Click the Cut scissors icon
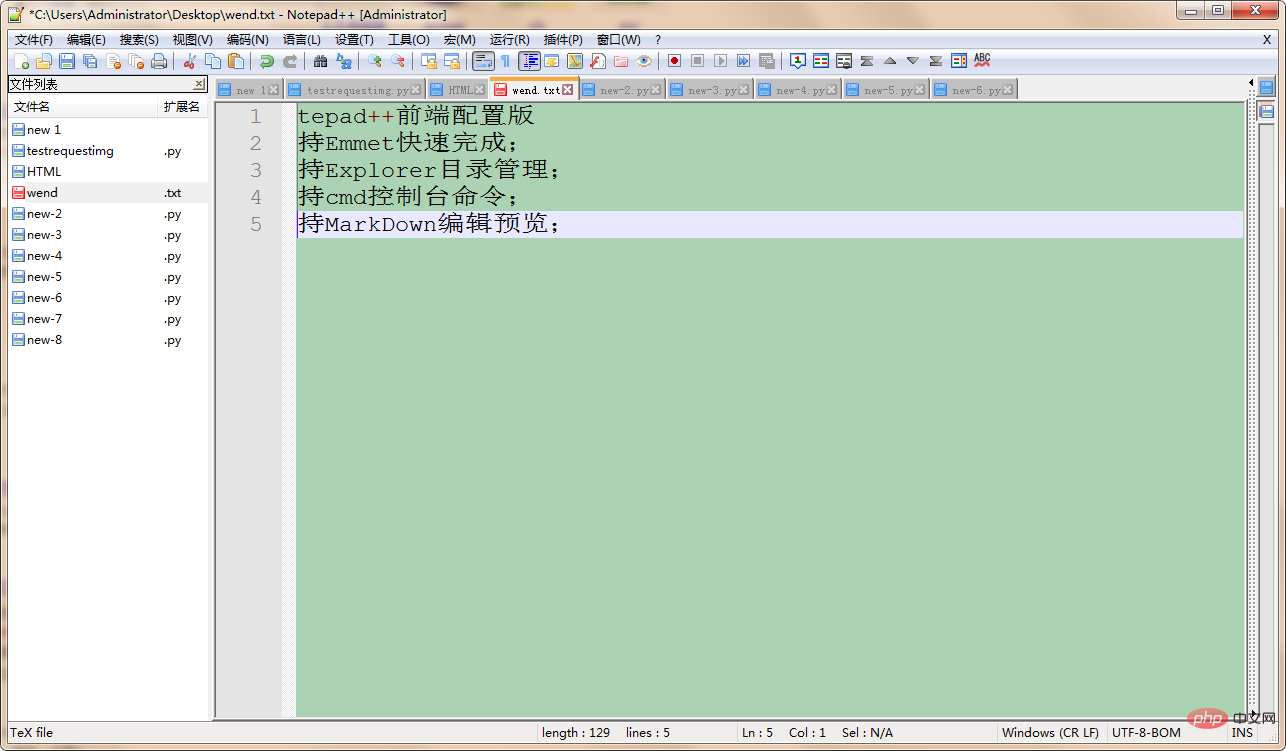 (x=189, y=61)
